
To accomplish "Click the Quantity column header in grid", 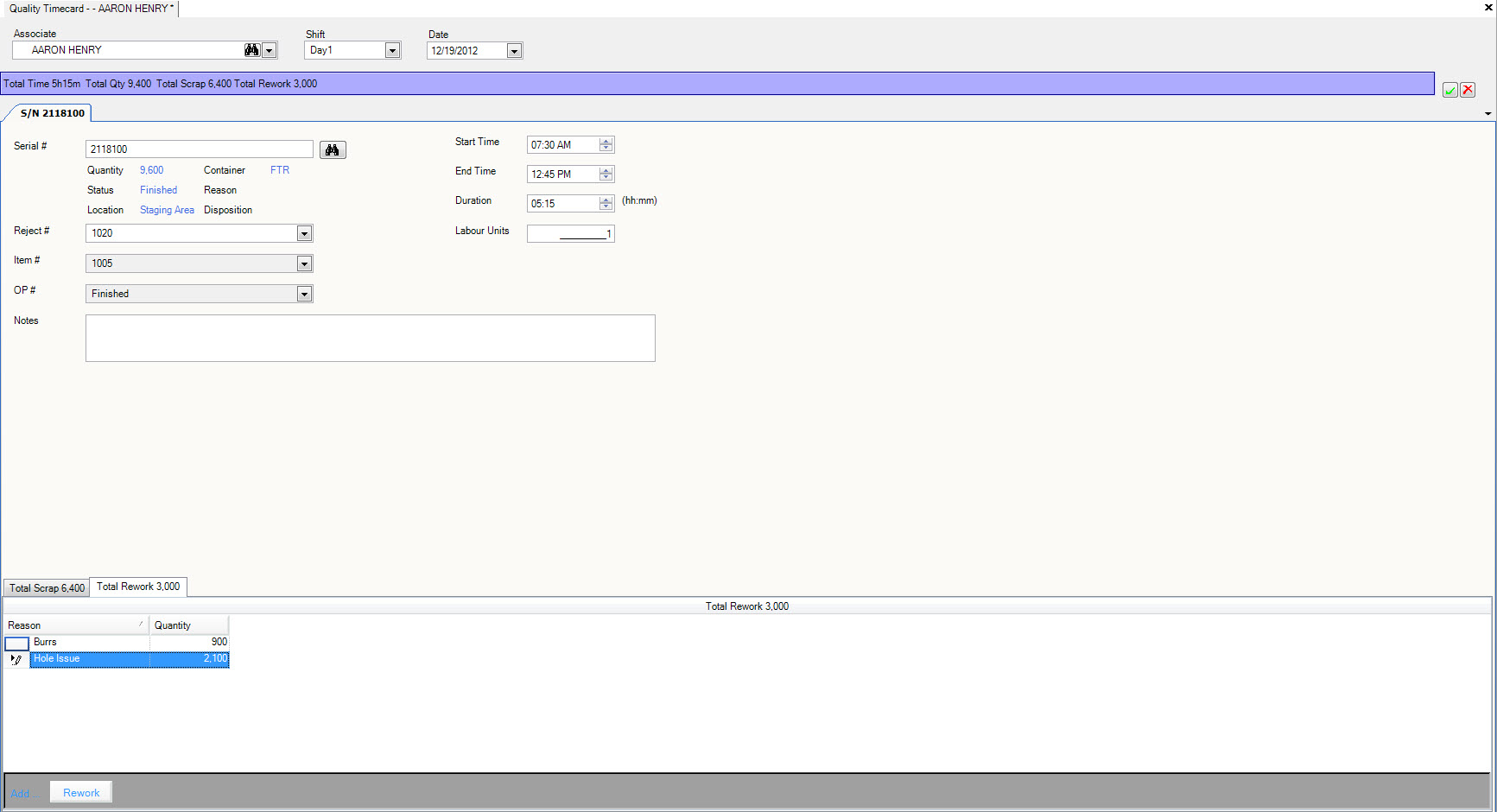I will coord(189,625).
